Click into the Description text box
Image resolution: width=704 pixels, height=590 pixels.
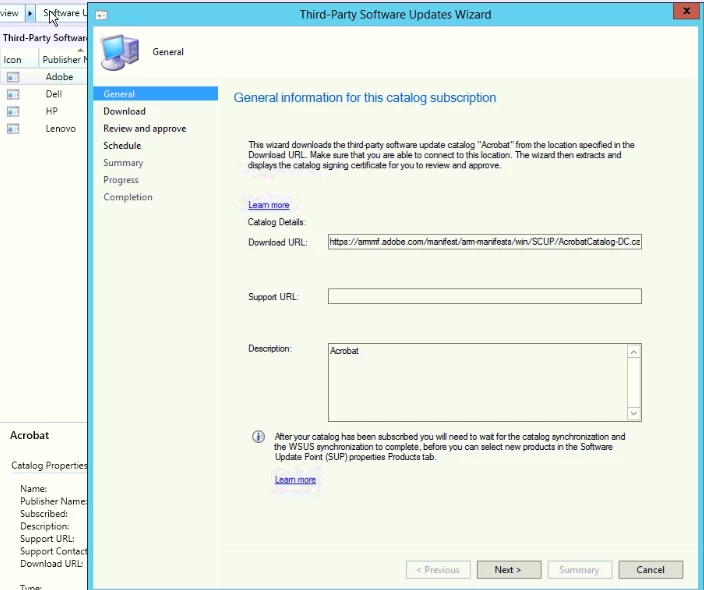tap(478, 383)
